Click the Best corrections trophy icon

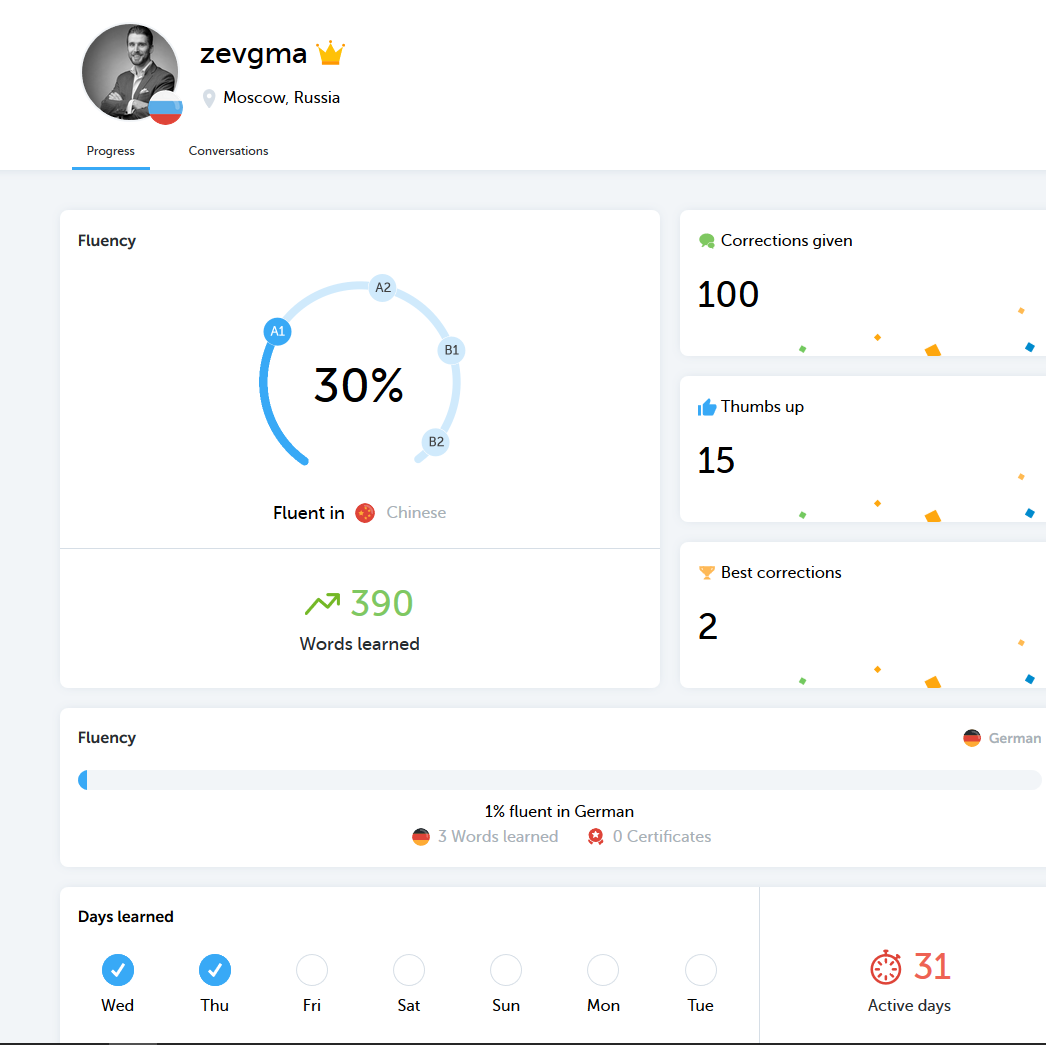click(706, 573)
